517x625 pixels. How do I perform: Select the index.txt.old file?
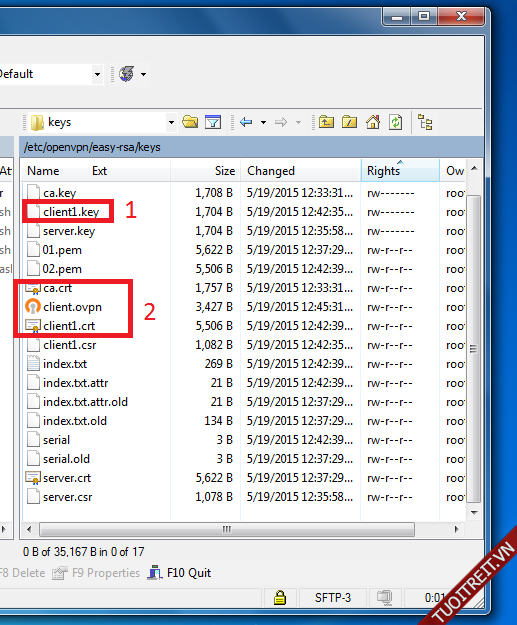75,421
